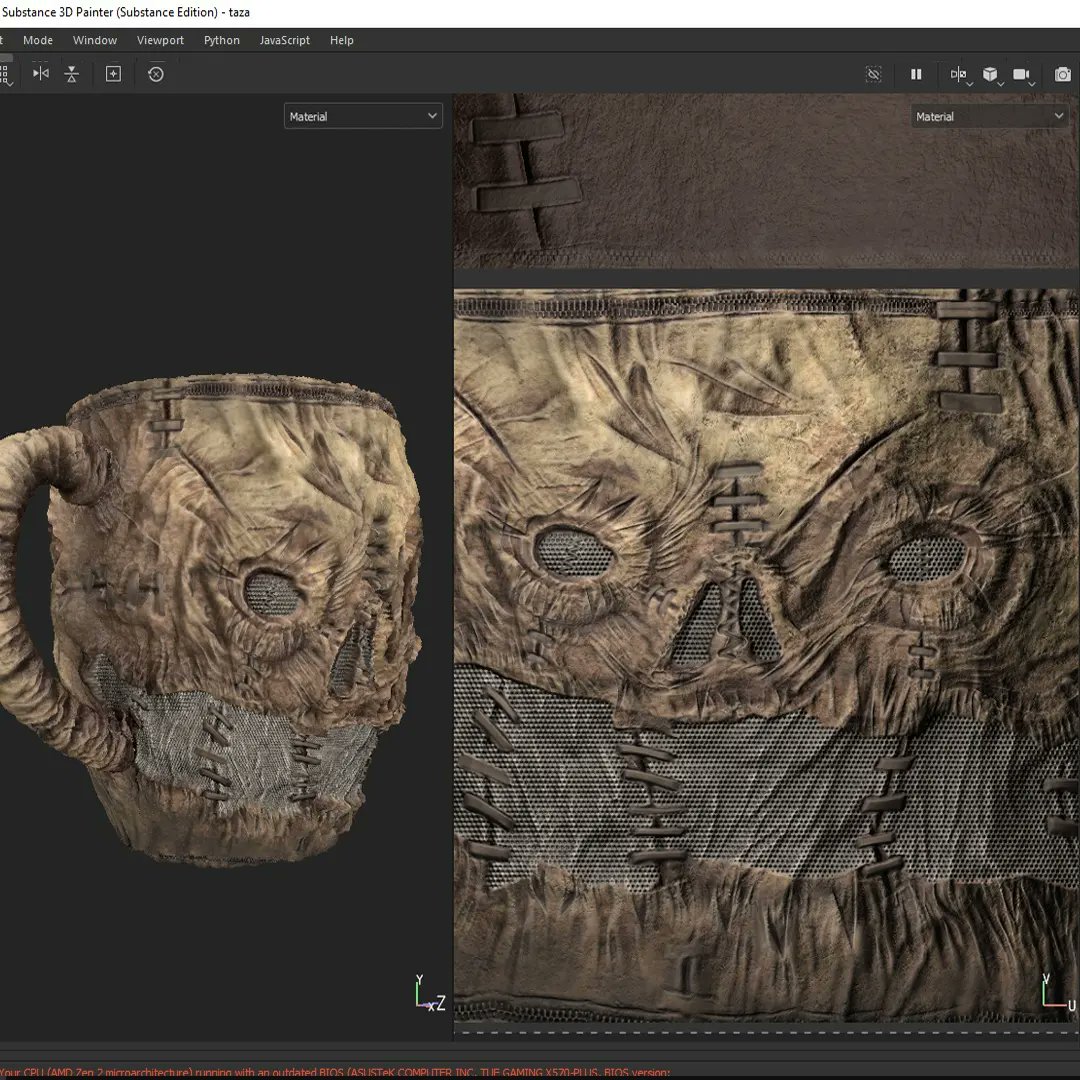Open the Material dropdown in the 2D view

989,116
